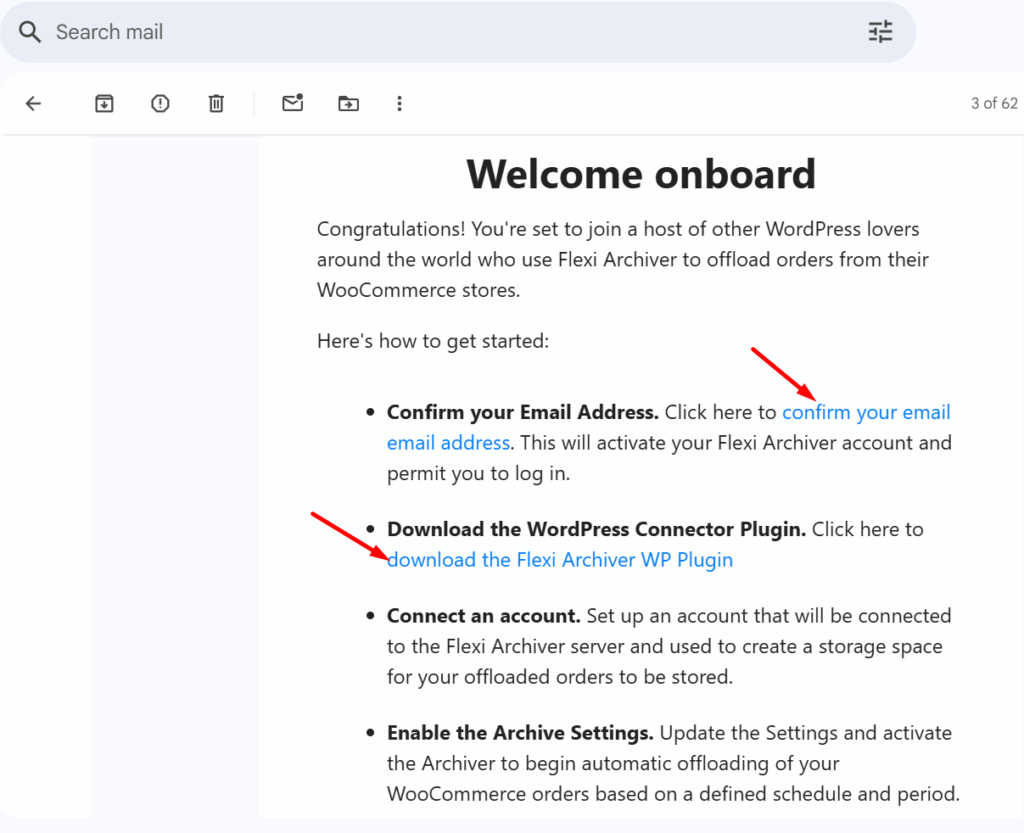This screenshot has height=833, width=1024.
Task: Click the search magnifier icon
Action: (x=30, y=32)
